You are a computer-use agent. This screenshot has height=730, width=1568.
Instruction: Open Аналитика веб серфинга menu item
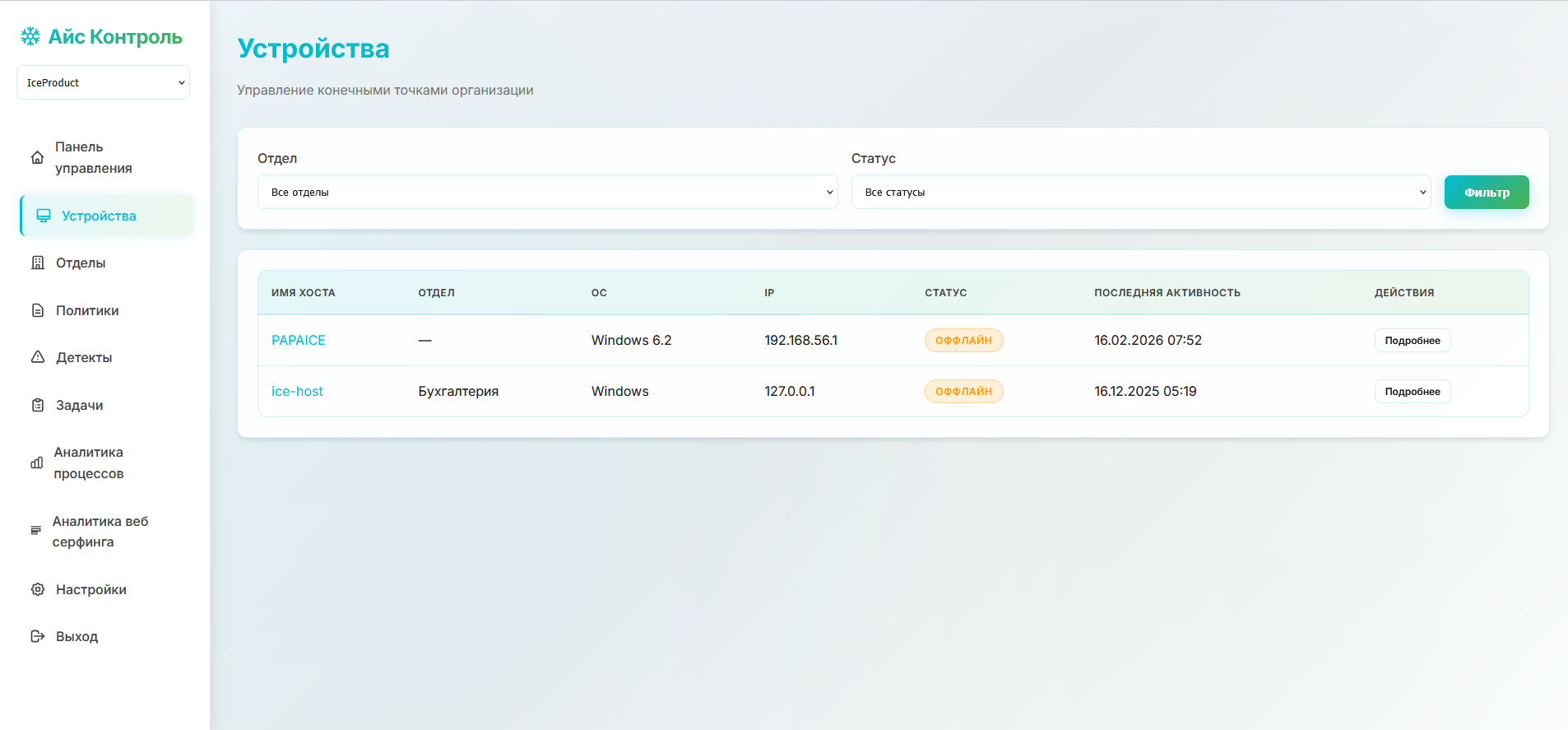[x=100, y=532]
